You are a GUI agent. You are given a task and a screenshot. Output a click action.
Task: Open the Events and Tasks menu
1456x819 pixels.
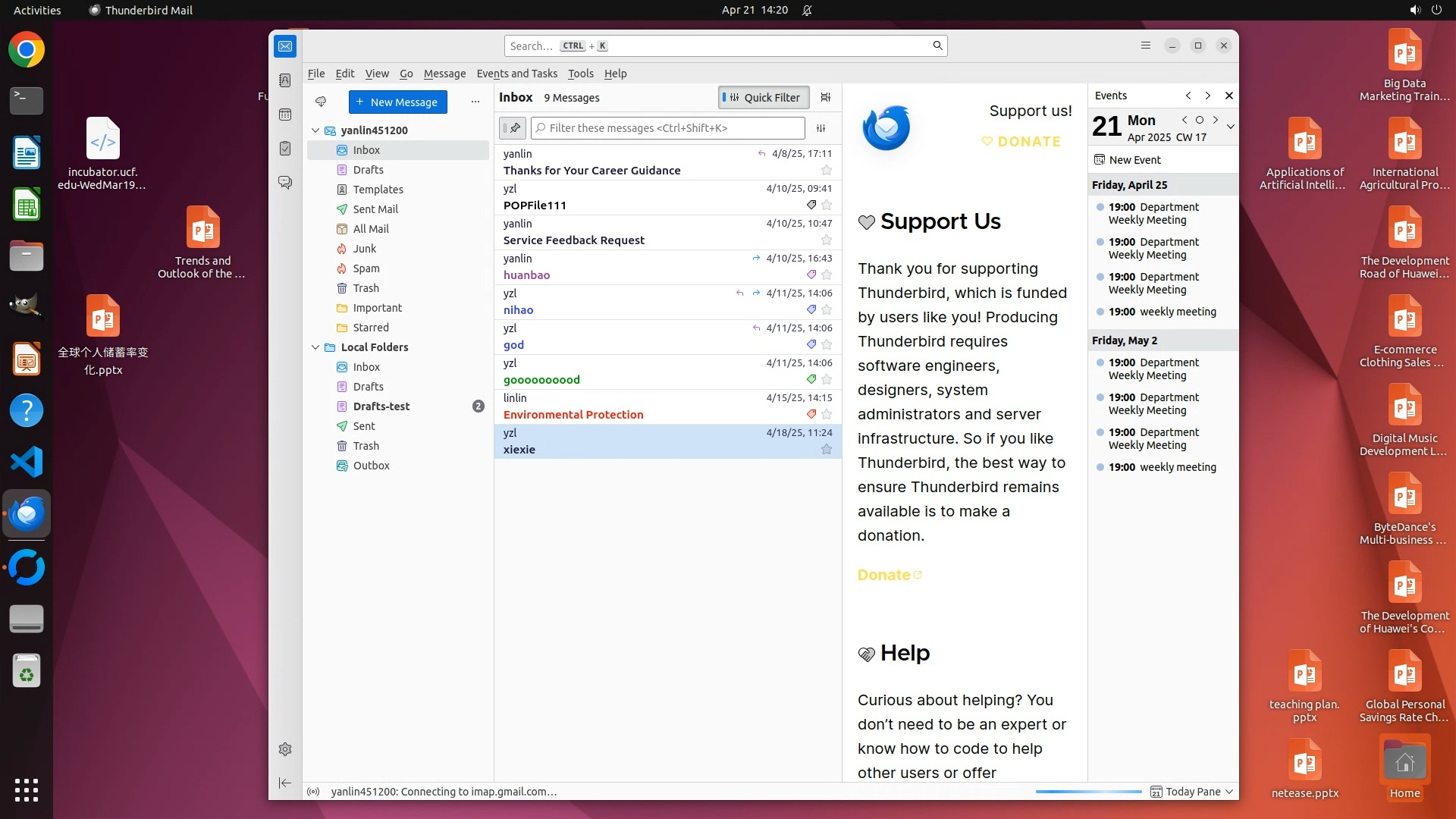tap(516, 74)
